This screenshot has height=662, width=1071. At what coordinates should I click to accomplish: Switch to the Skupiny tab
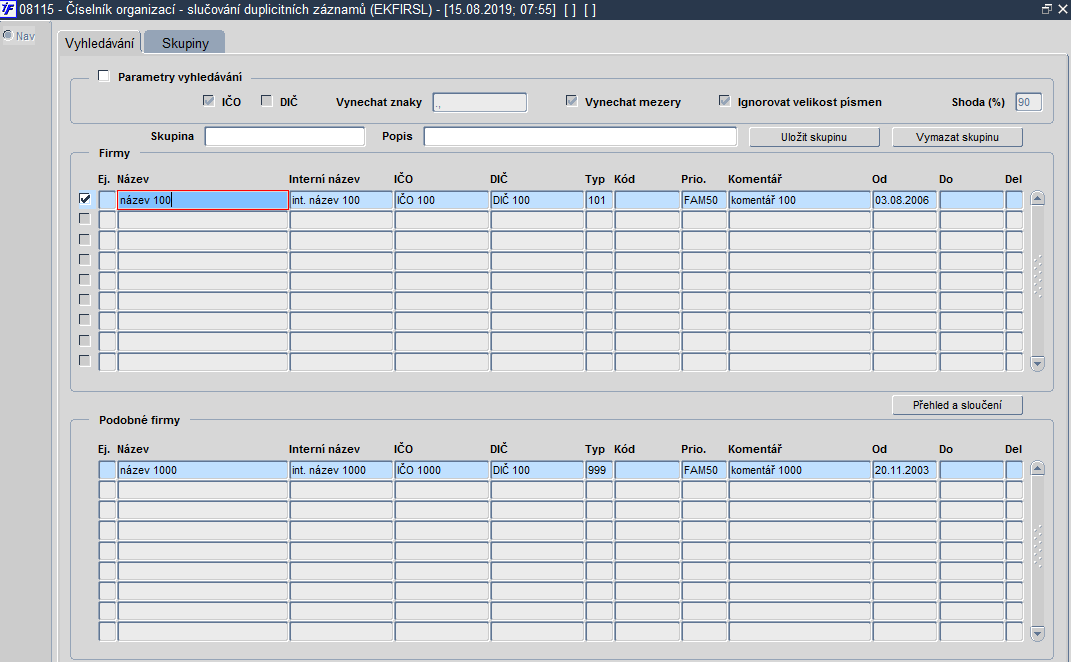[x=185, y=43]
